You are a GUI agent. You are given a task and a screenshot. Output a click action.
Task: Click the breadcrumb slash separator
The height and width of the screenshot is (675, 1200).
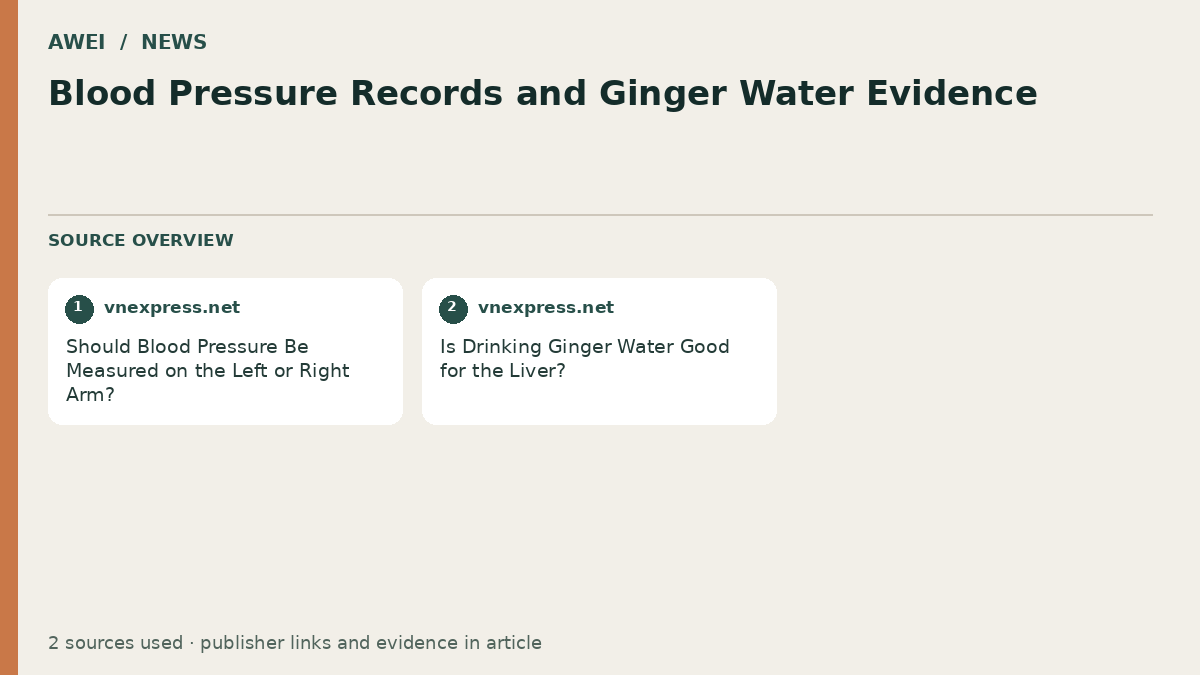[123, 42]
